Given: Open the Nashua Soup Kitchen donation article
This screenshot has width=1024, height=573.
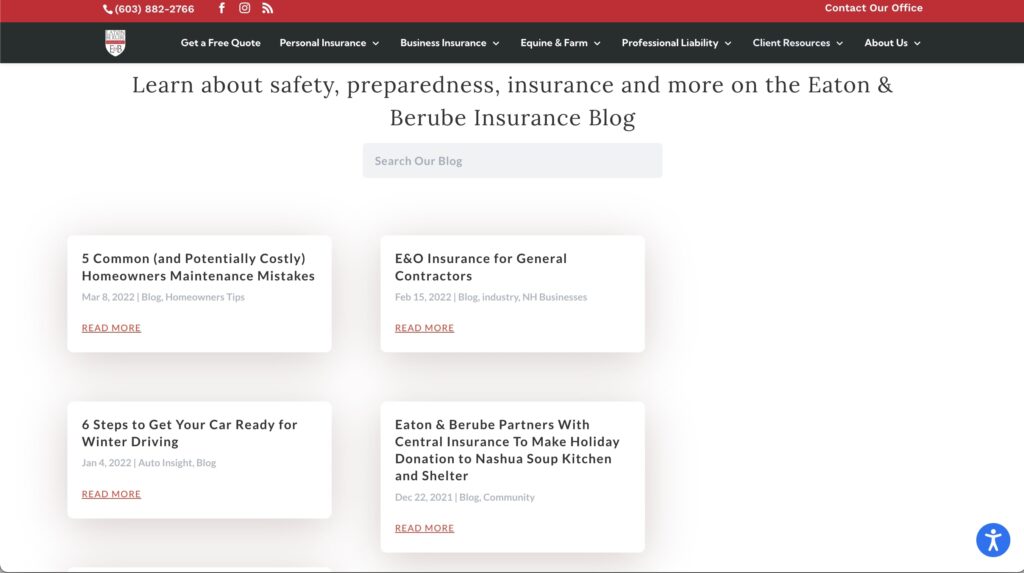Looking at the screenshot, I should [x=507, y=450].
